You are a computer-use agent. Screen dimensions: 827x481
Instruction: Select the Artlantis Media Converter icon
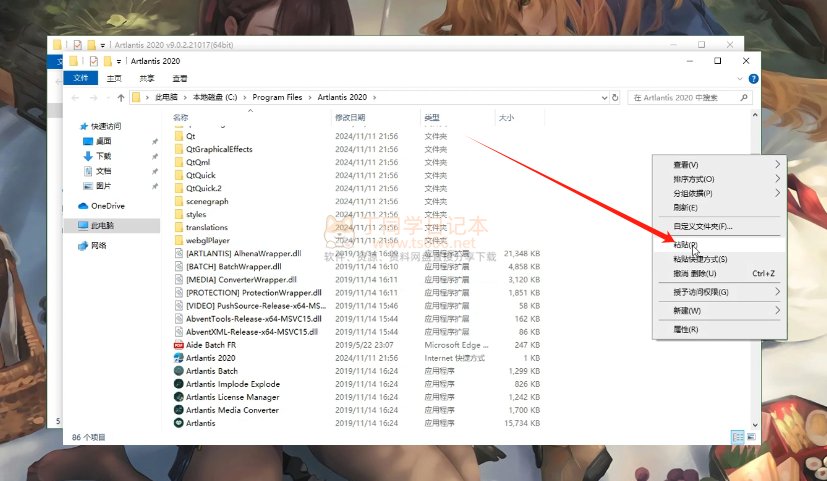pyautogui.click(x=178, y=410)
